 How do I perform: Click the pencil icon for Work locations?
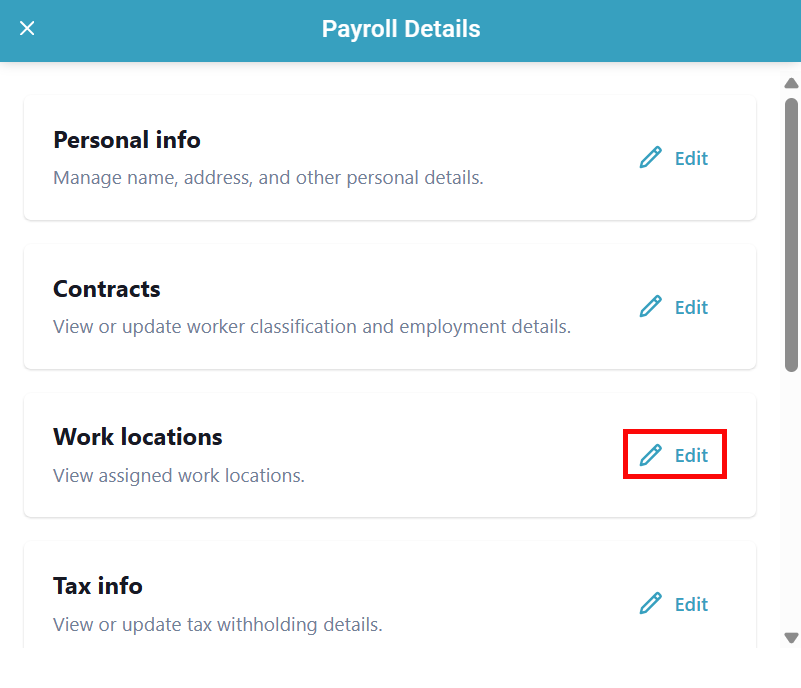pyautogui.click(x=651, y=455)
